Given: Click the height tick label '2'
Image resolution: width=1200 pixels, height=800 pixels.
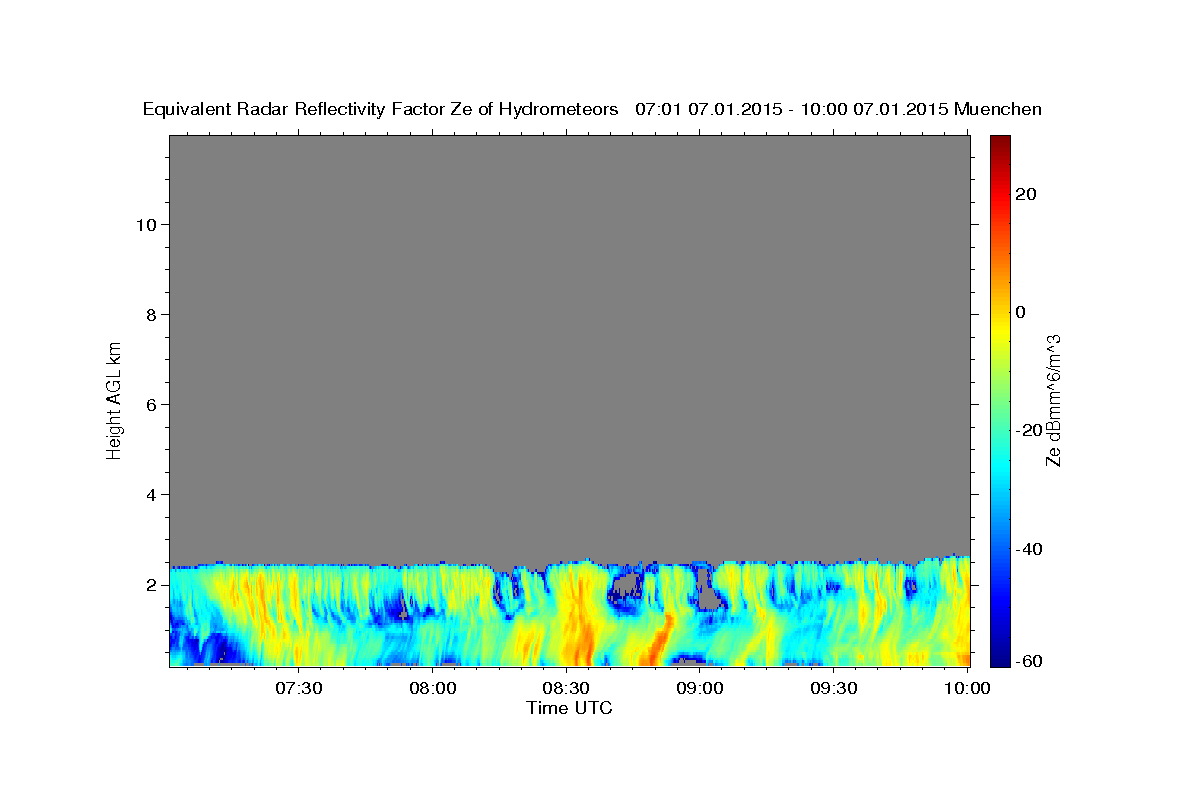Looking at the screenshot, I should pos(149,584).
